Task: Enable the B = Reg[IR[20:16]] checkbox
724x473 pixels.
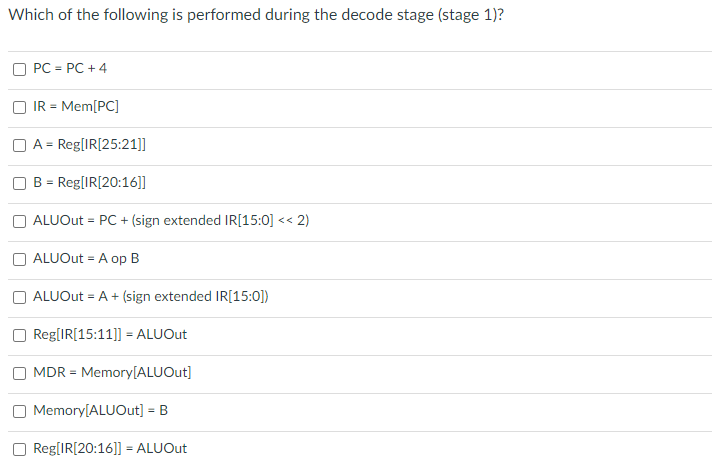Action: [19, 183]
